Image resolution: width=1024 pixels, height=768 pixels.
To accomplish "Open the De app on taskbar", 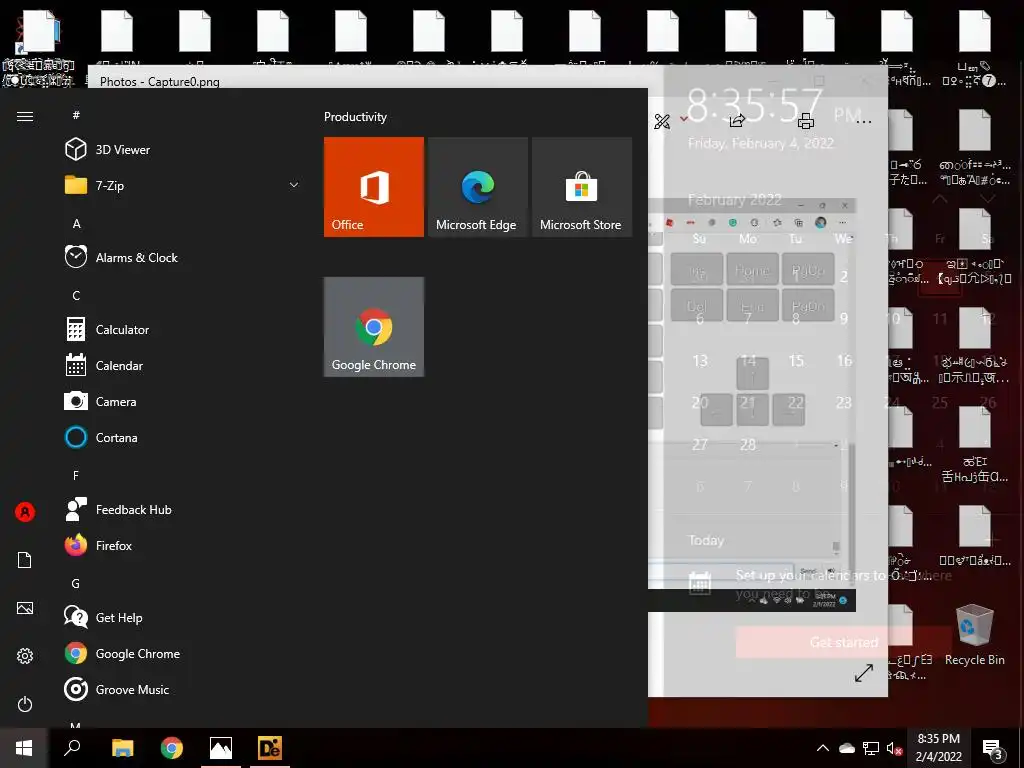I will 270,748.
